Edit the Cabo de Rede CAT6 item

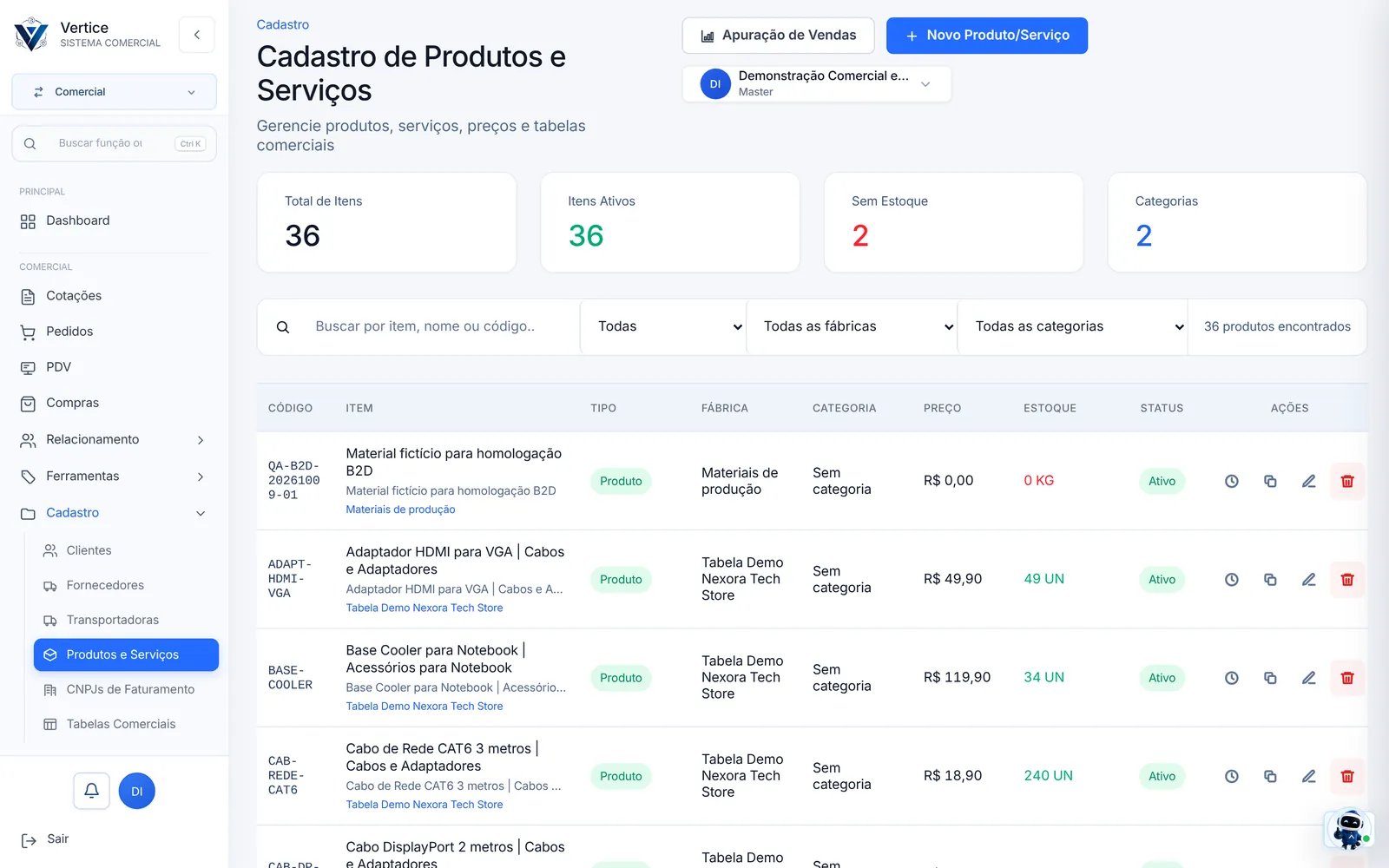[1308, 776]
